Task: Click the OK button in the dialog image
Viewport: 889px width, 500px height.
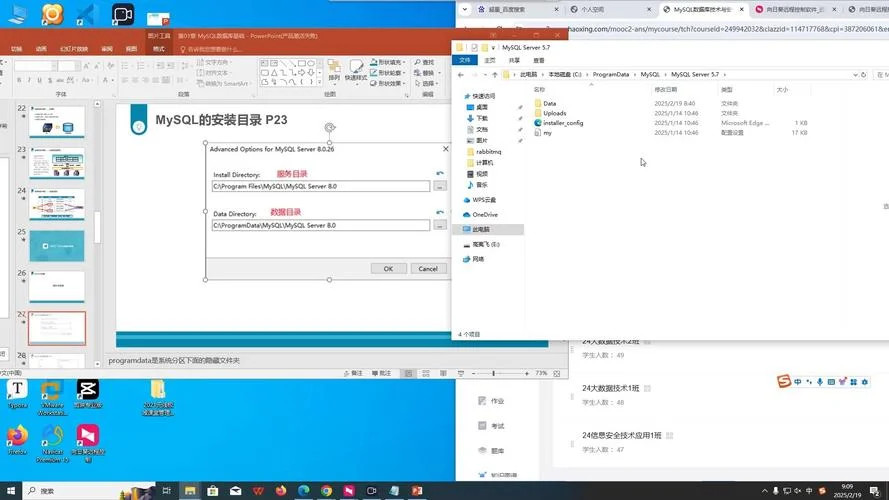Action: 388,269
